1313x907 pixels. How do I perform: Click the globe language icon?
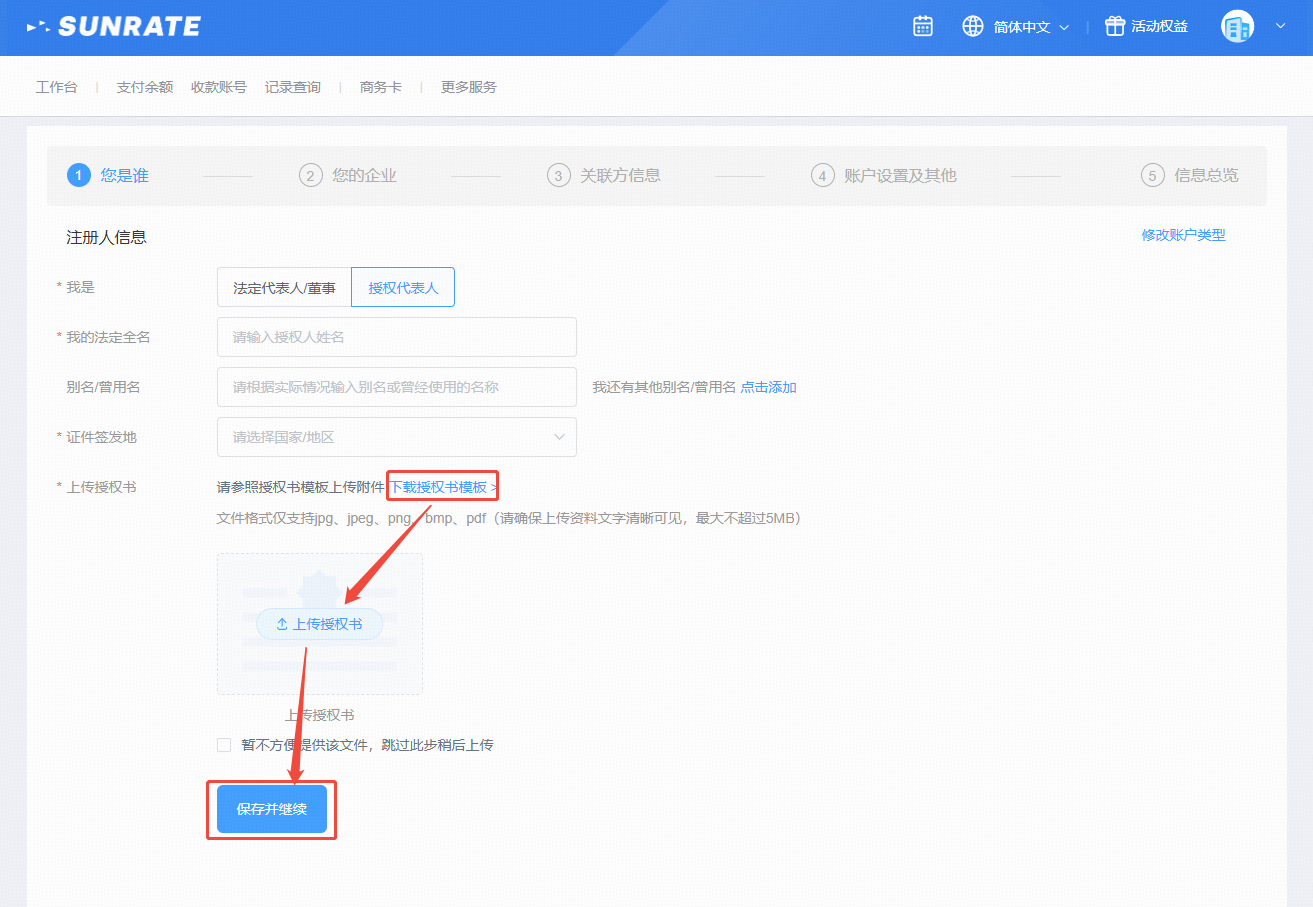point(972,27)
